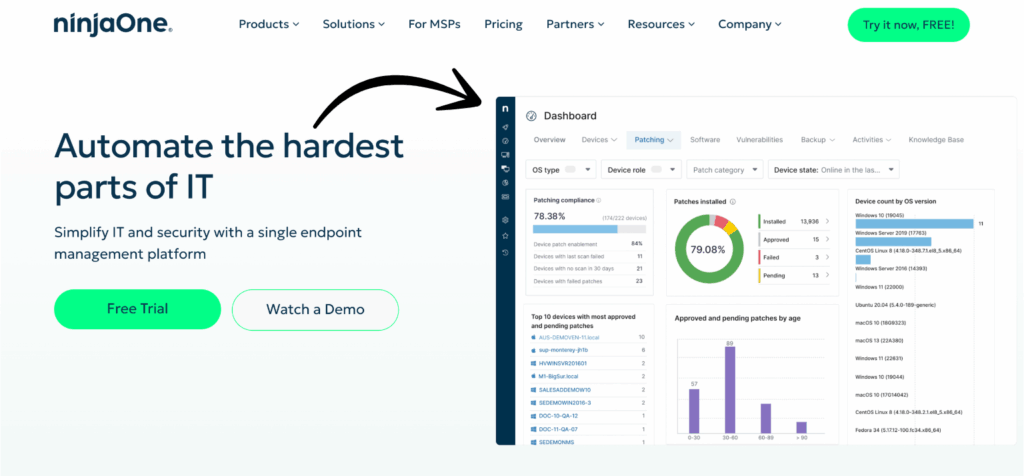The height and width of the screenshot is (476, 1024).
Task: Click the info icon beside Patching compliance
Action: tap(599, 200)
